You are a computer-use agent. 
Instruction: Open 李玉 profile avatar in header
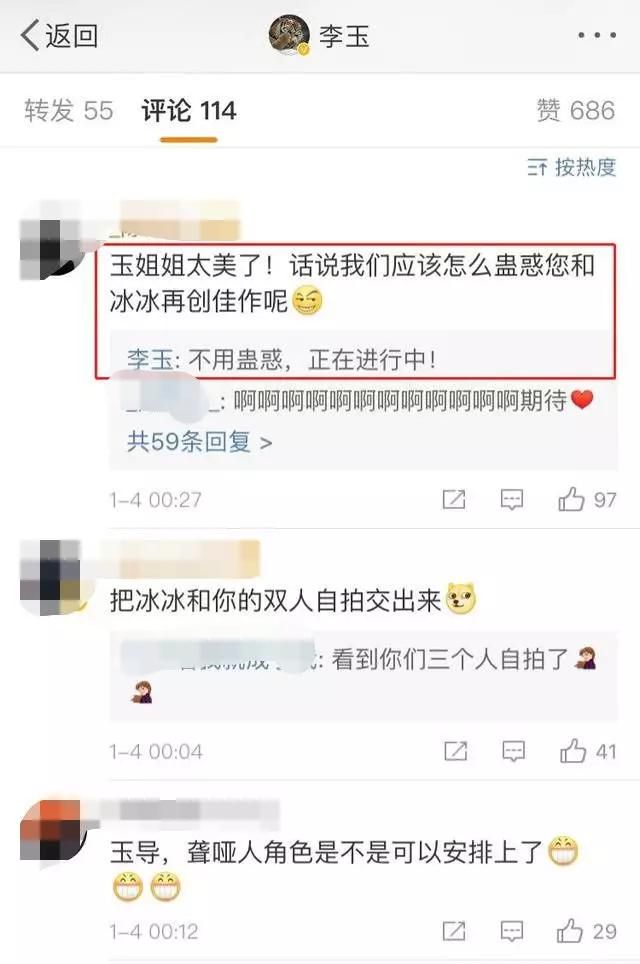point(289,35)
